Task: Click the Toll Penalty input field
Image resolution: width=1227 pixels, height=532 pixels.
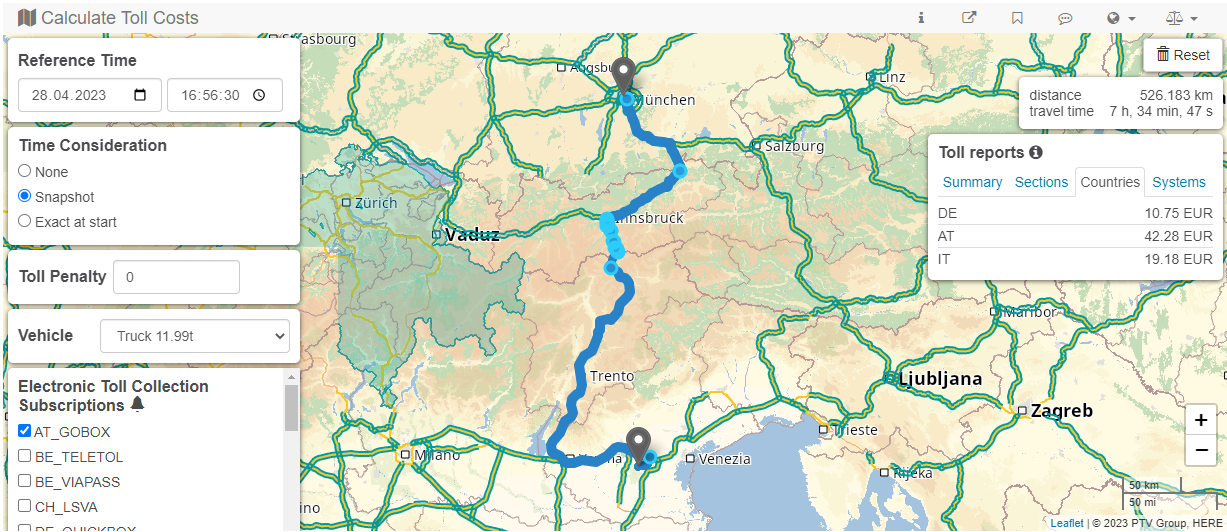Action: point(177,277)
